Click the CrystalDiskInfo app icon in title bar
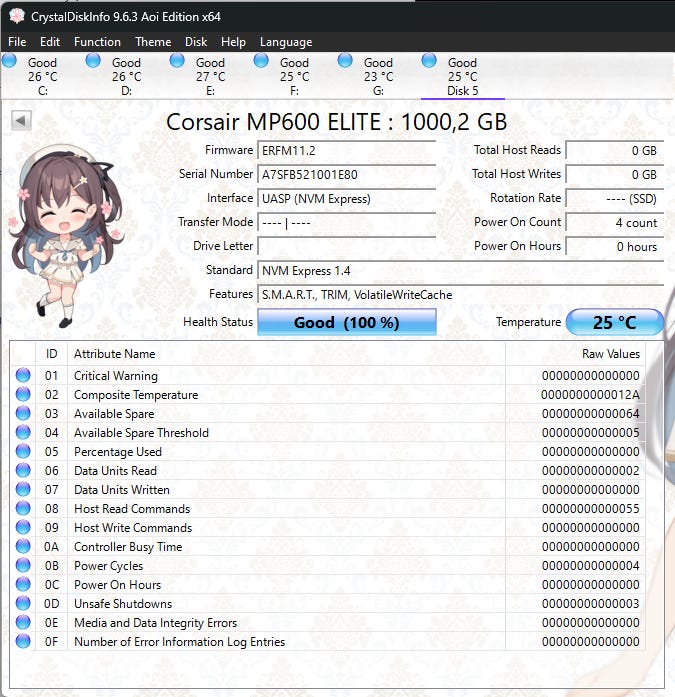The image size is (675, 697). point(17,16)
